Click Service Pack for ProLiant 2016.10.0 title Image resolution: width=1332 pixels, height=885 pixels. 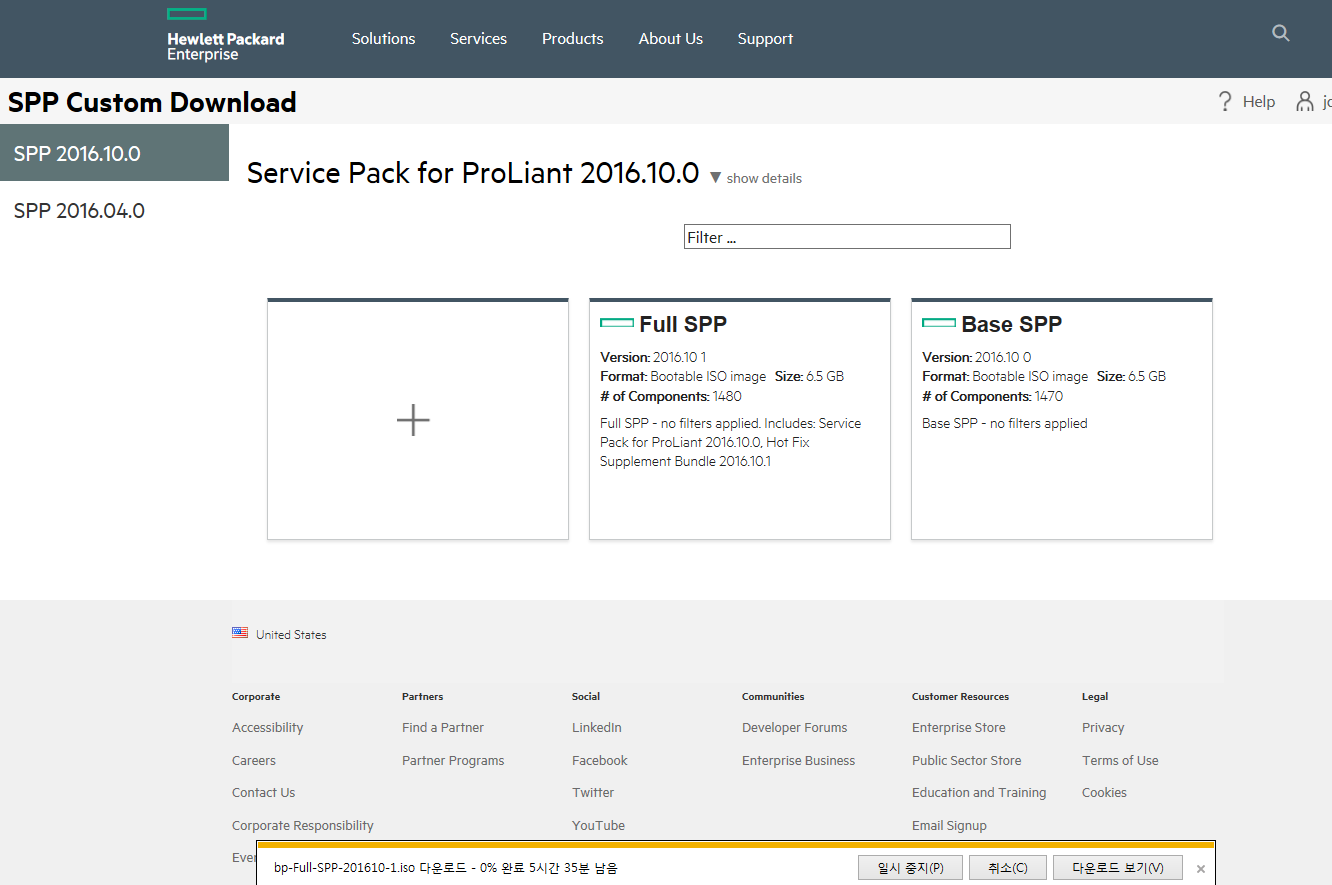473,173
